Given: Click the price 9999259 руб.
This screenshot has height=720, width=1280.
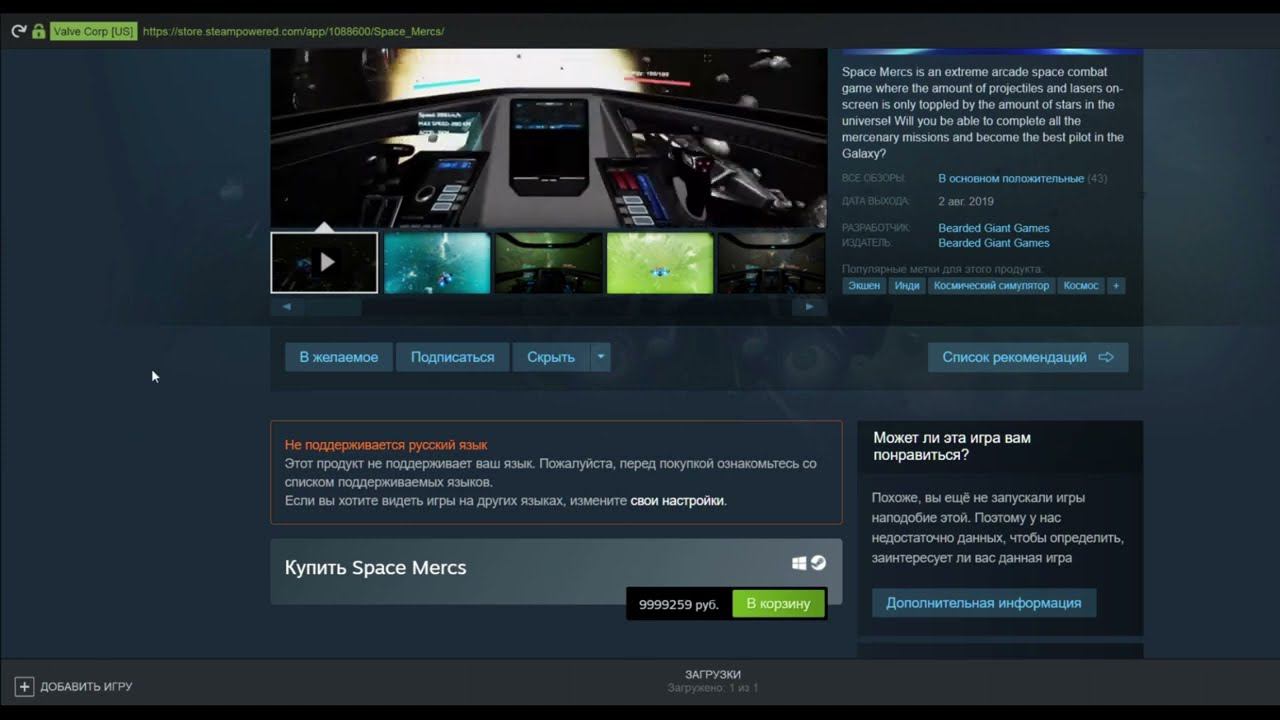Looking at the screenshot, I should (679, 604).
